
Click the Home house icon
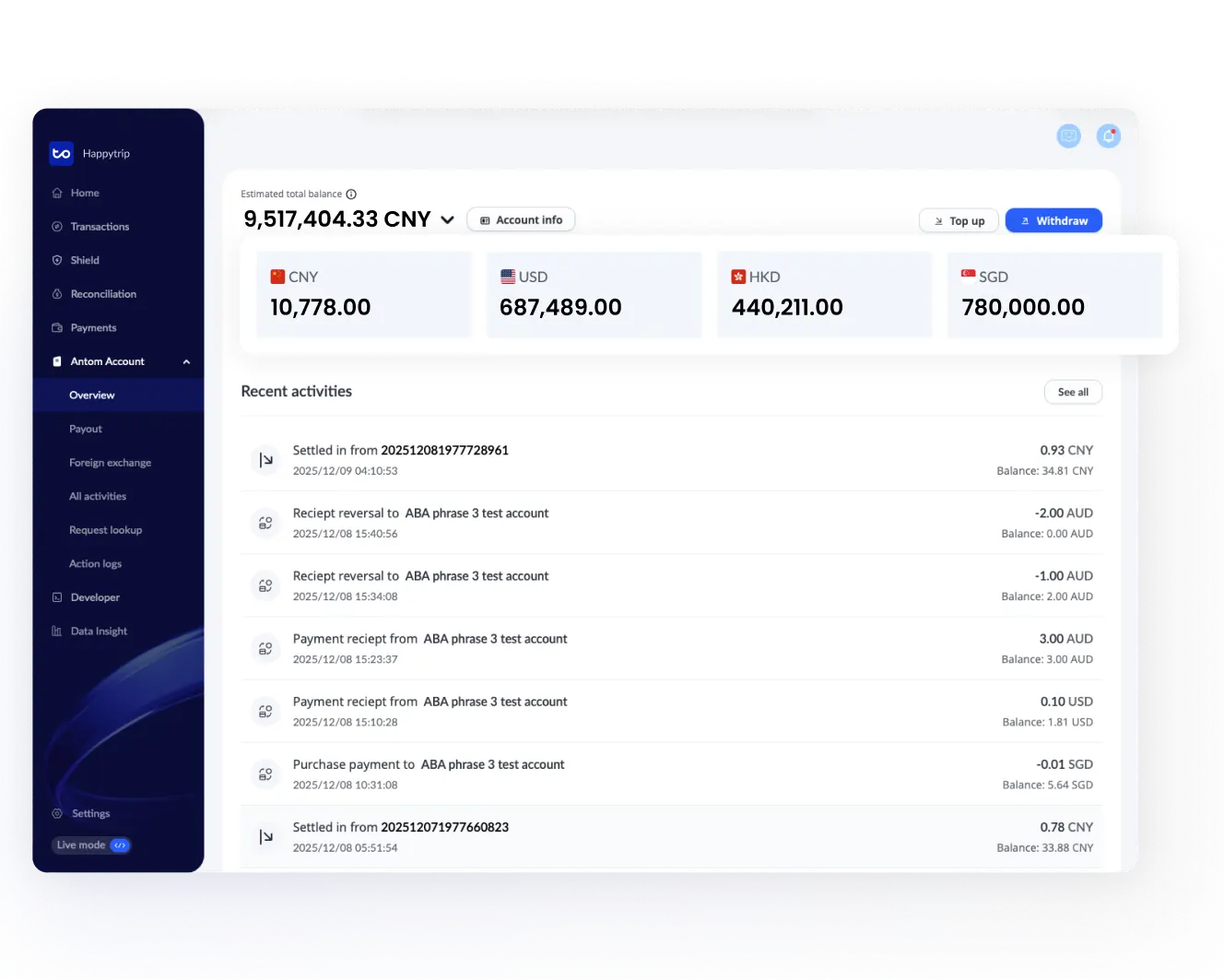coord(57,193)
